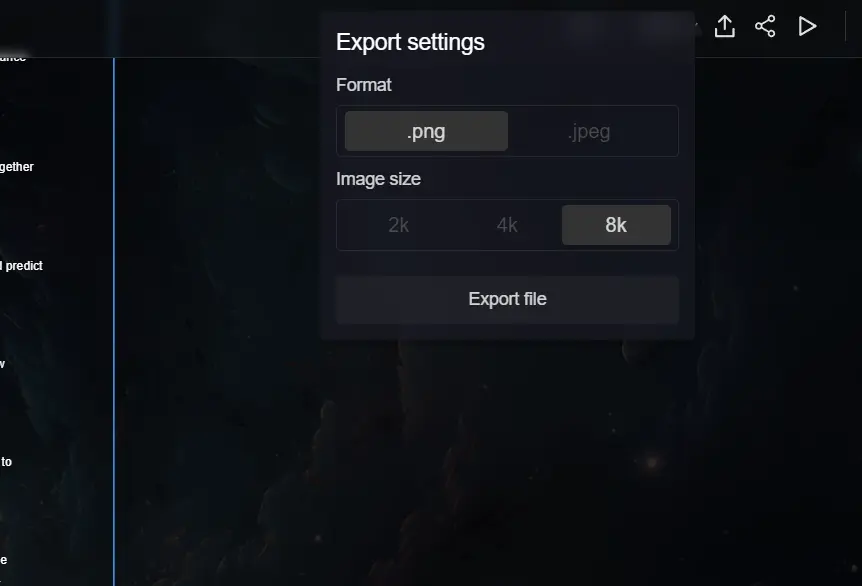Click the export/upload icon in the top bar
The height and width of the screenshot is (586, 862).
pyautogui.click(x=724, y=26)
